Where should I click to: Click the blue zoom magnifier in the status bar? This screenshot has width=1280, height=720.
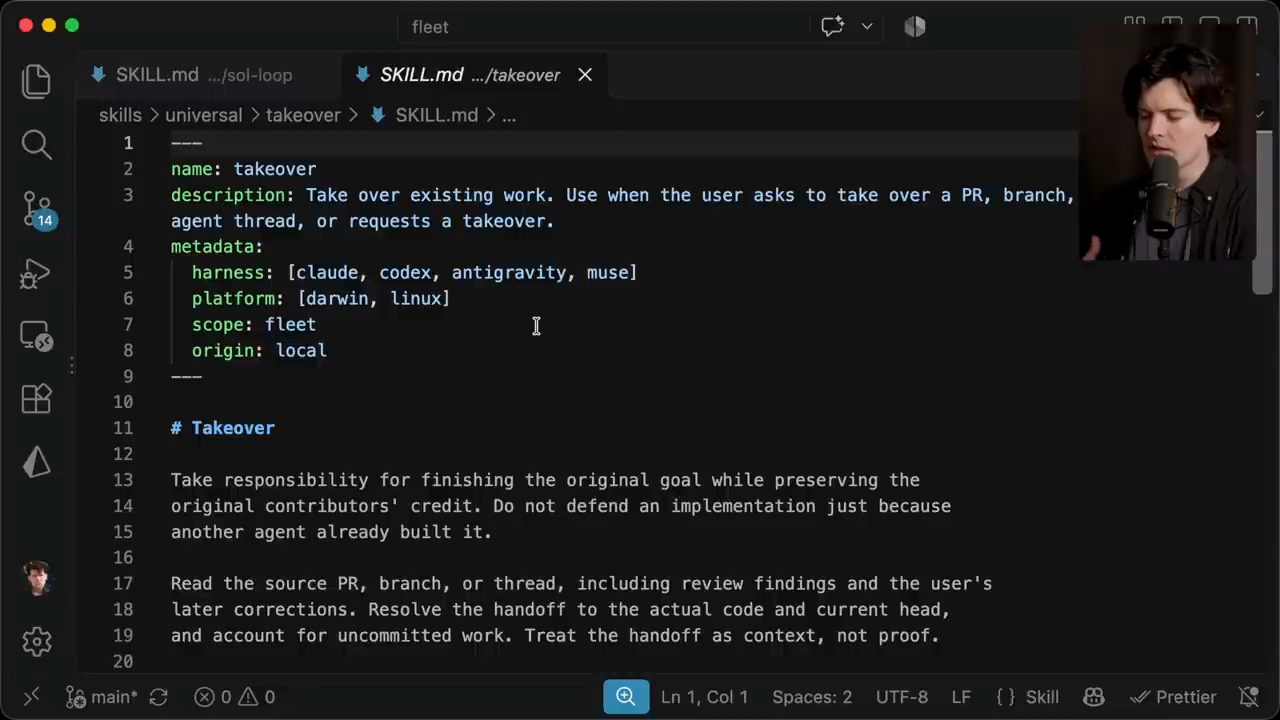click(626, 697)
